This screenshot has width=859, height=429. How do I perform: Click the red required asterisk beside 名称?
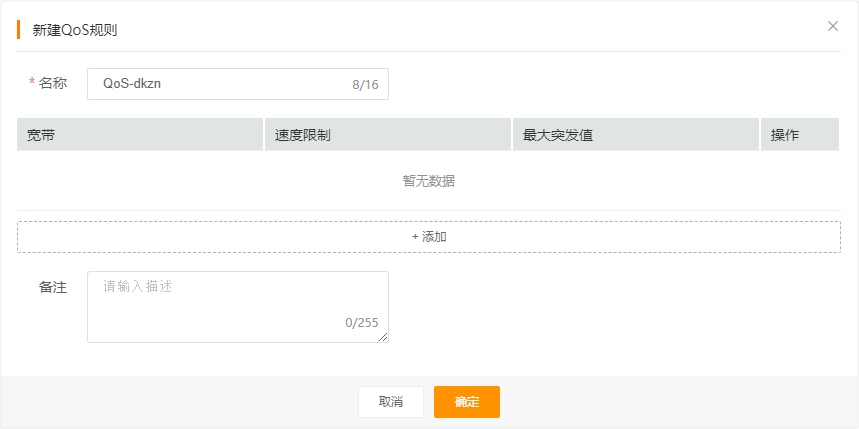tap(32, 83)
